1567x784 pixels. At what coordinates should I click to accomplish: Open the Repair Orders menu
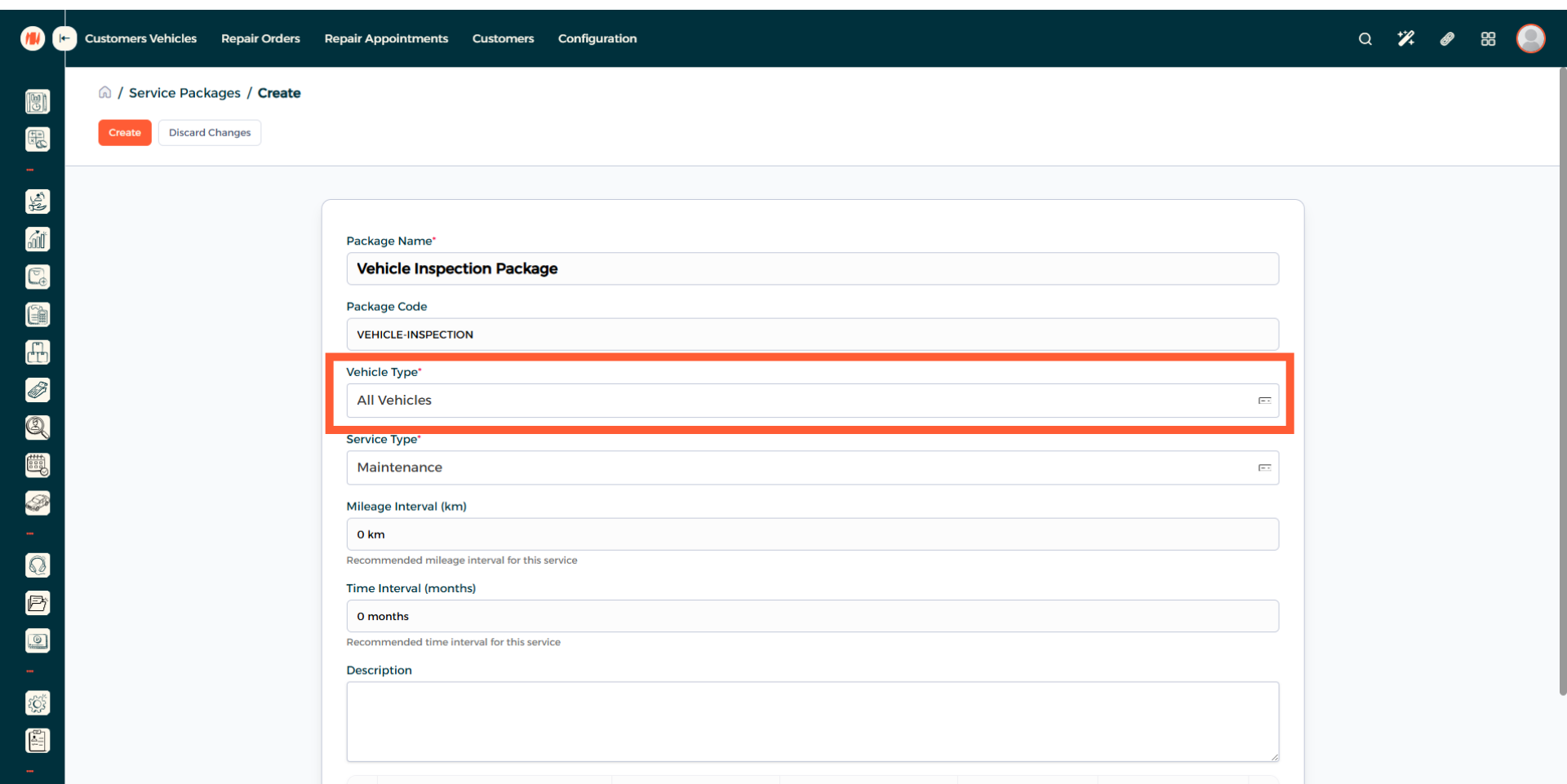260,38
